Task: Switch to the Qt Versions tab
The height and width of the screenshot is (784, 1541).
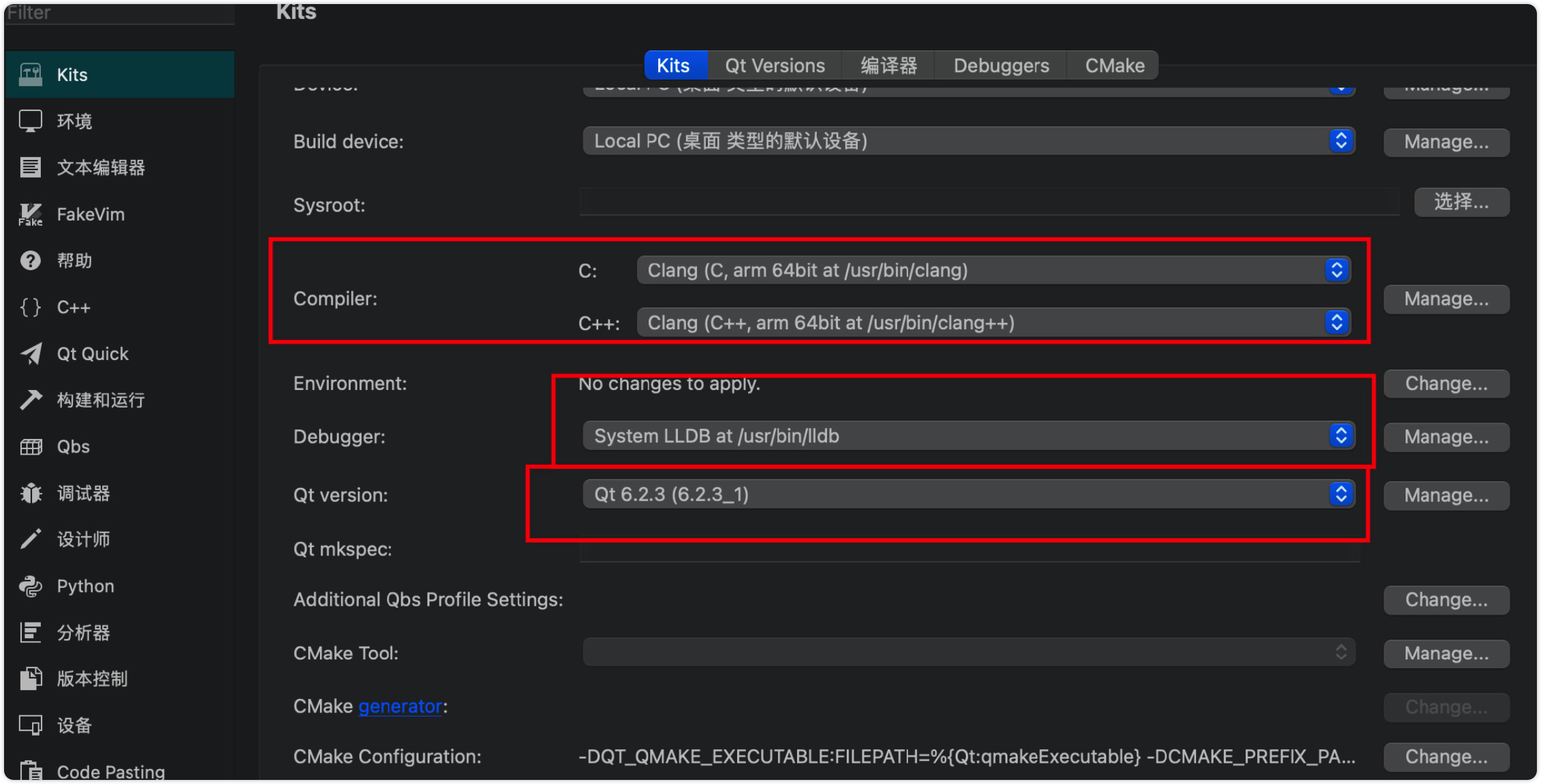Action: 775,65
